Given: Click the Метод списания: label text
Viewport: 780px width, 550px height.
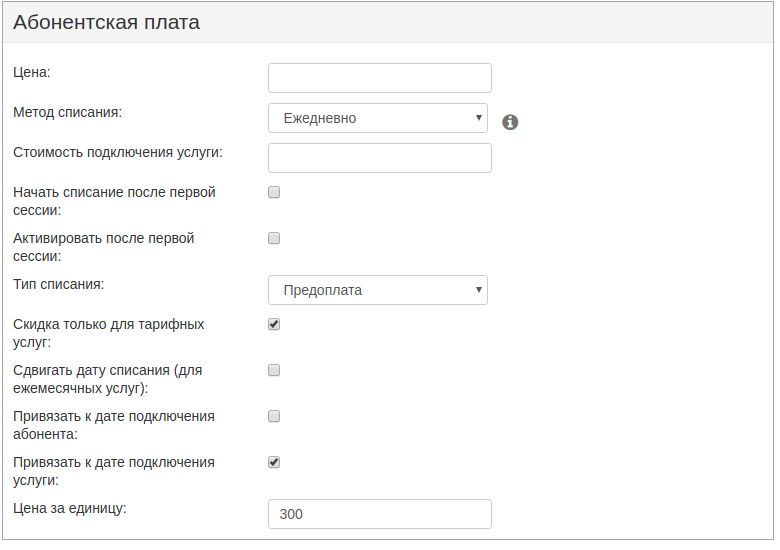Looking at the screenshot, I should [68, 112].
